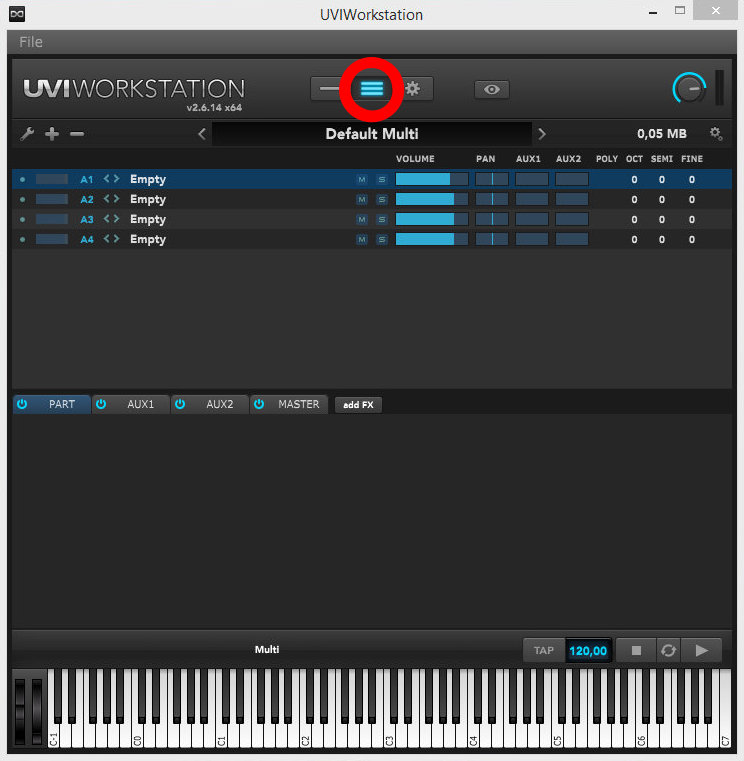Click the Multi label above keyboard
This screenshot has width=744, height=761.
point(267,649)
